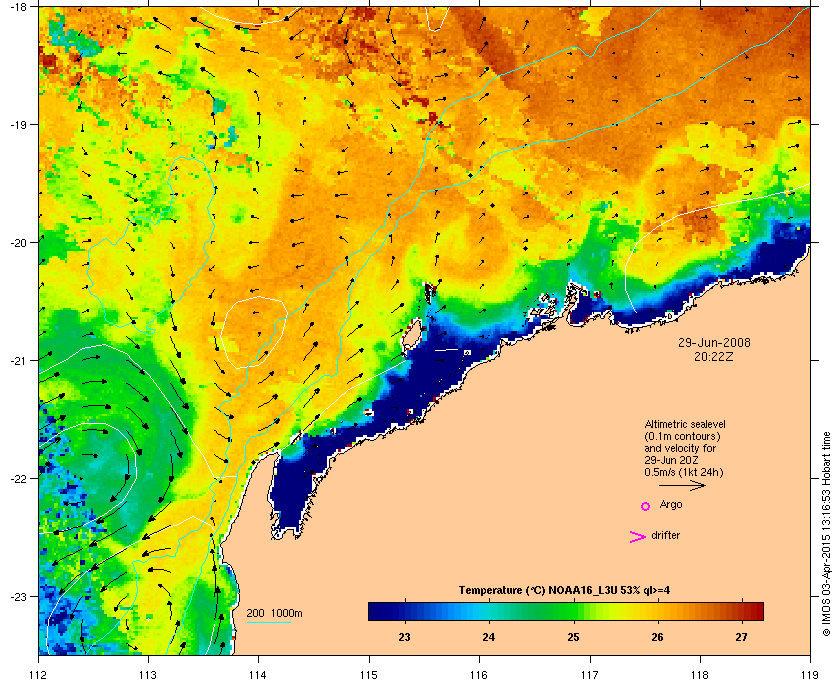Viewport: 840px width, 680px height.
Task: Click the 0.5m/s velocity scale arrow
Action: (682, 486)
